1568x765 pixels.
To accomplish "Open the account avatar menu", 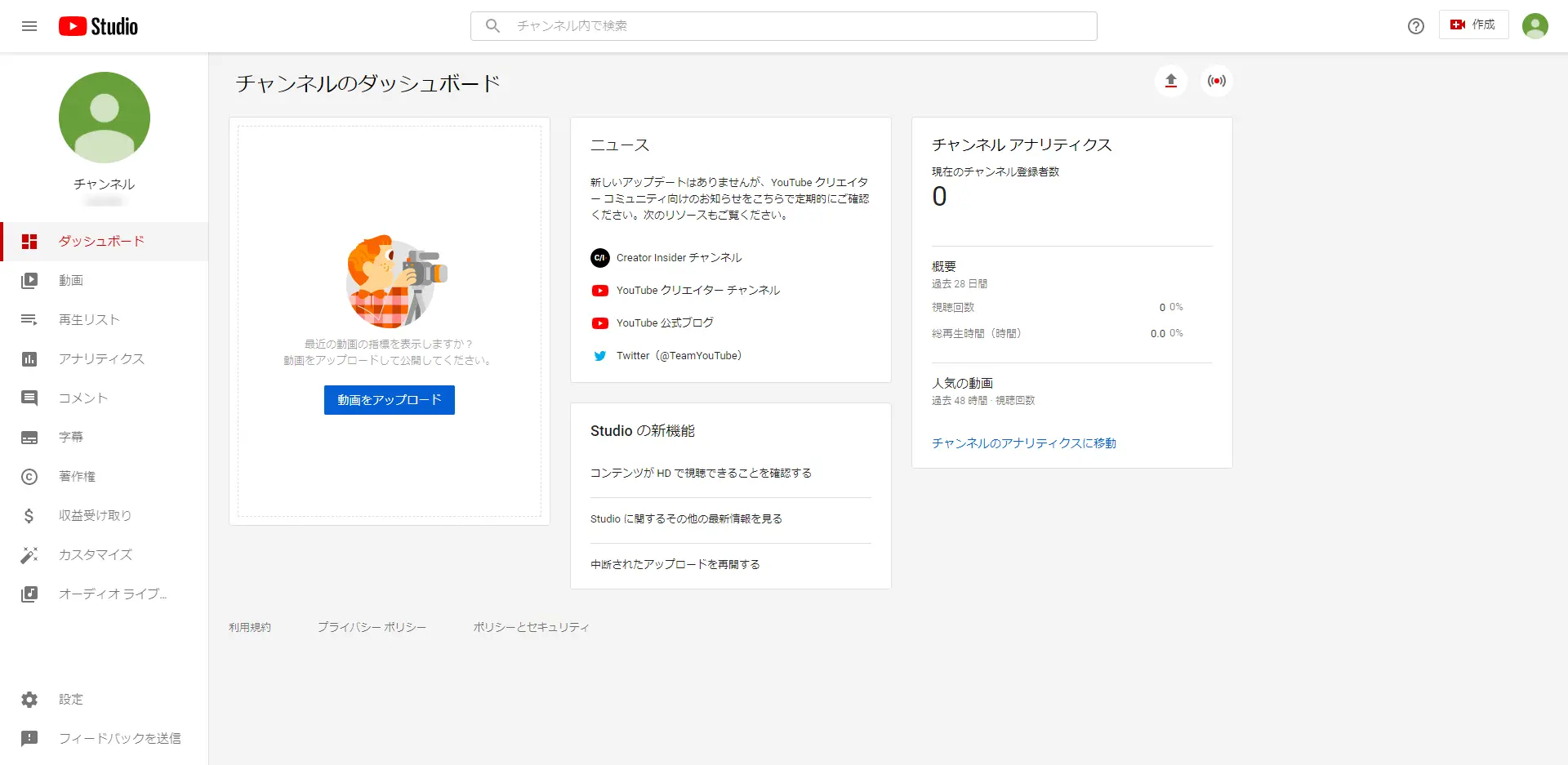I will [x=1535, y=26].
